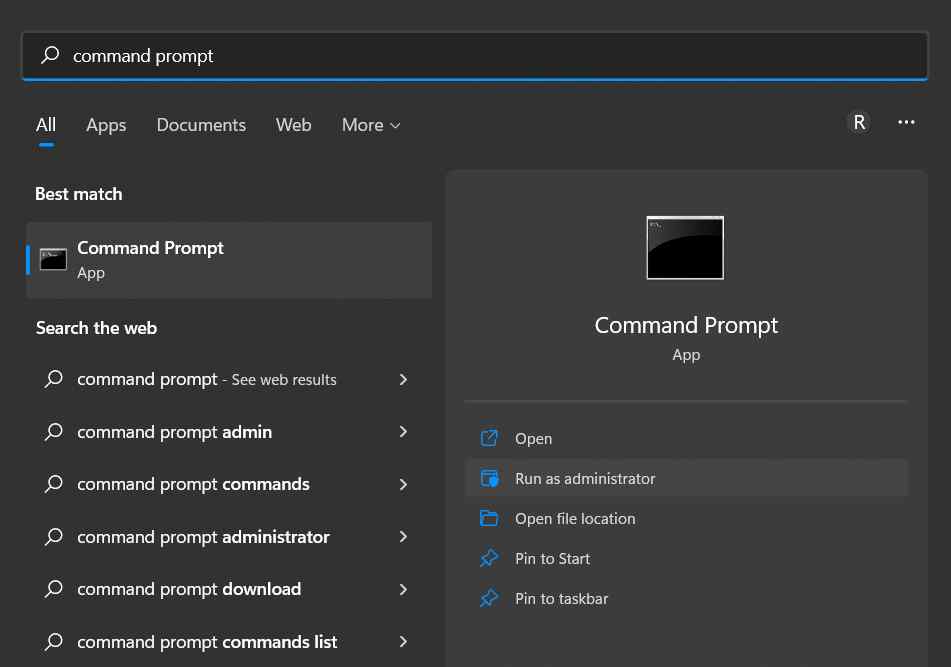The image size is (951, 667).
Task: Choose Open file location
Action: (x=687, y=518)
